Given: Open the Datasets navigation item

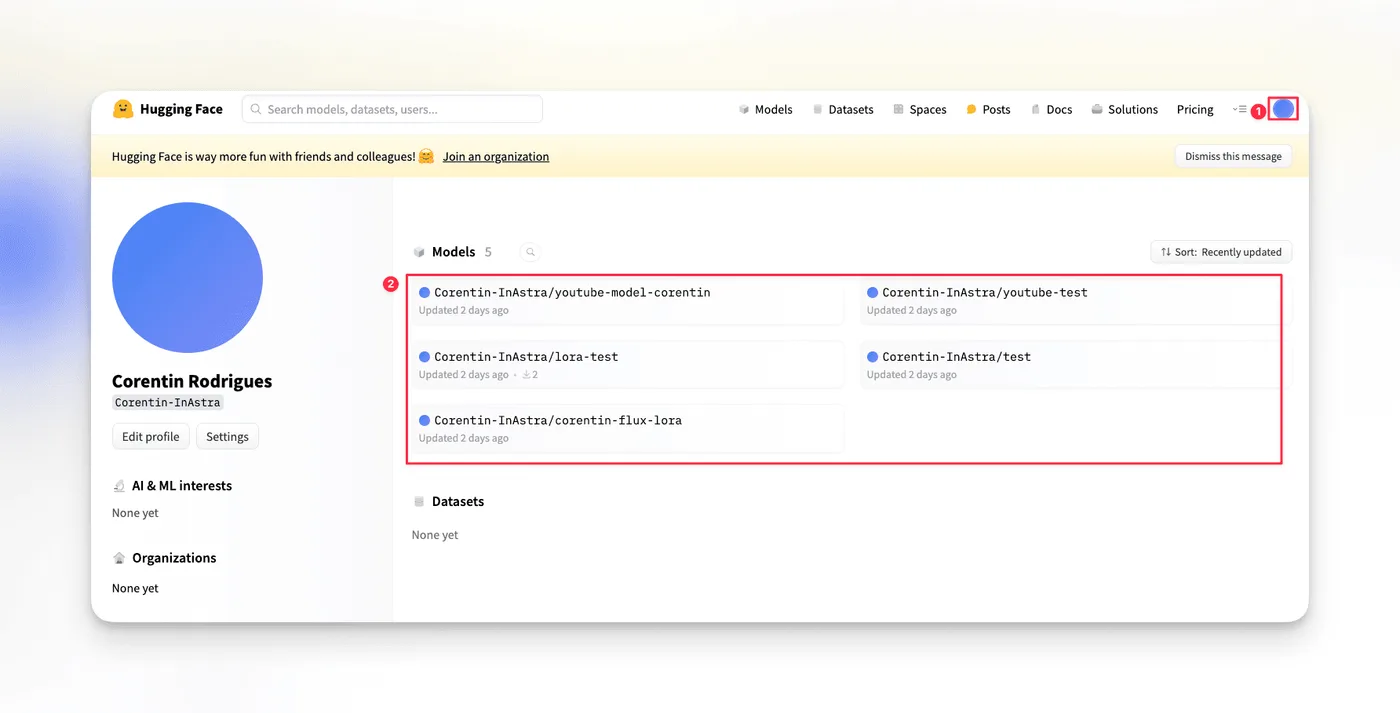Looking at the screenshot, I should [843, 110].
